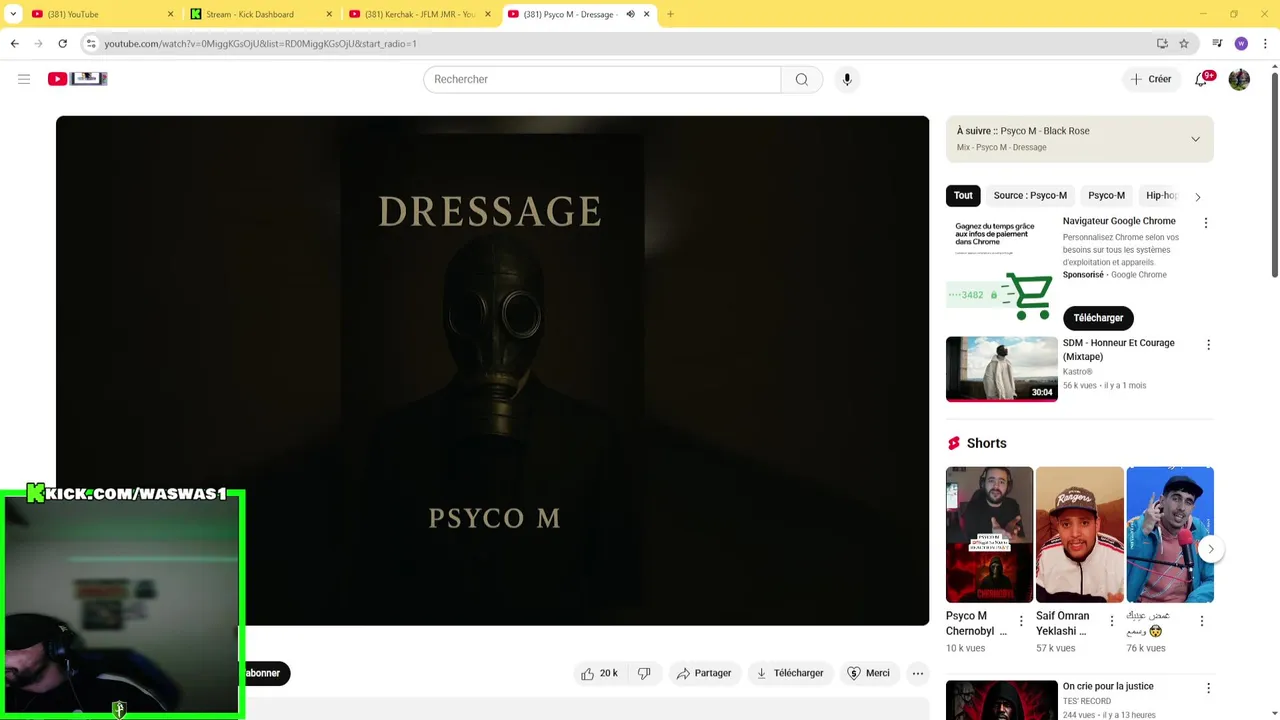
Task: Go back with the browser arrow
Action: pyautogui.click(x=14, y=43)
